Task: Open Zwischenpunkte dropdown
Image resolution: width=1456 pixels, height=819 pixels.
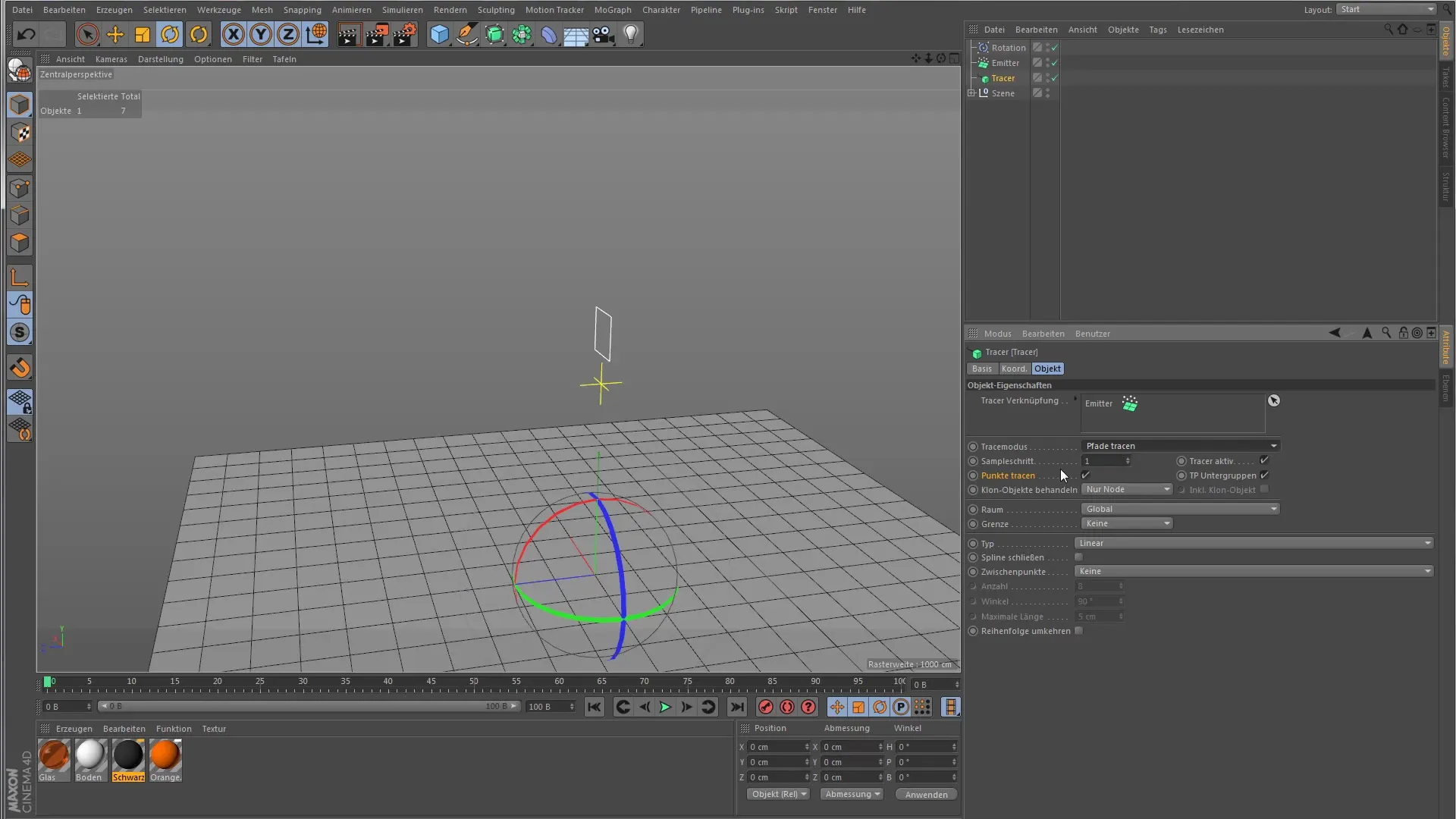Action: click(1254, 571)
